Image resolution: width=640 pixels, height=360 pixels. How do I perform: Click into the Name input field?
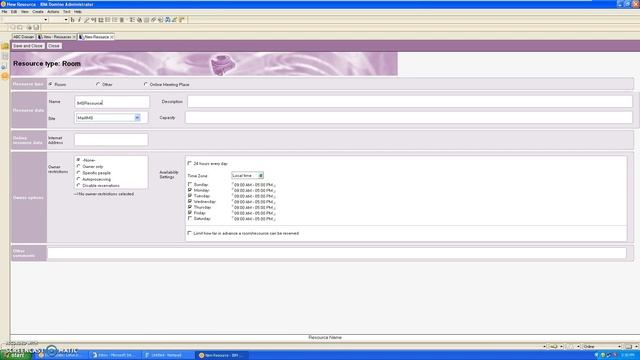coord(112,102)
